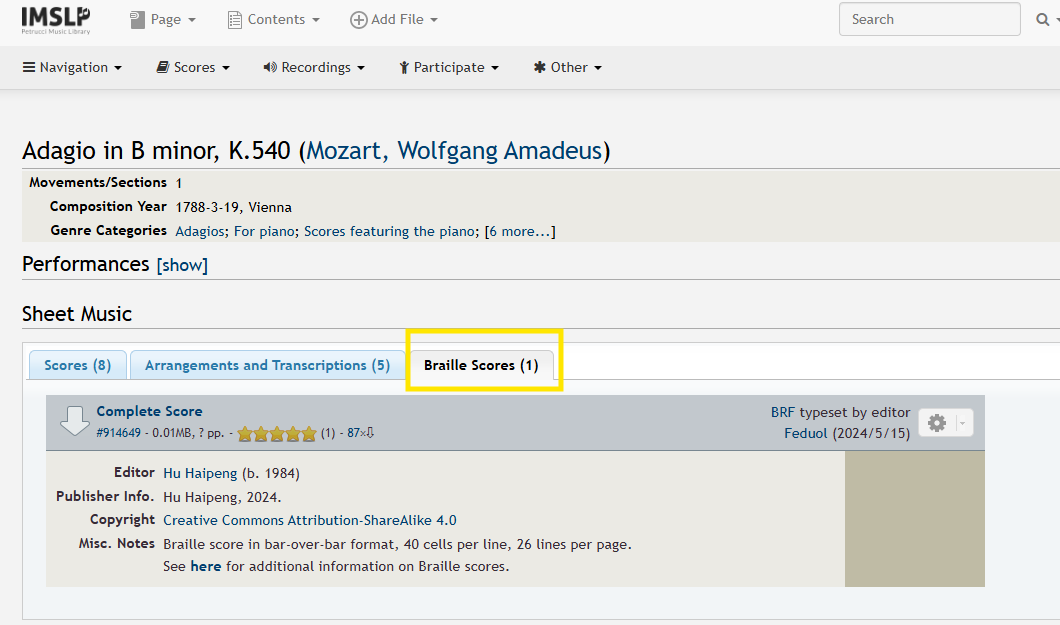Open the Participate menu
1060x625 pixels.
click(x=449, y=68)
